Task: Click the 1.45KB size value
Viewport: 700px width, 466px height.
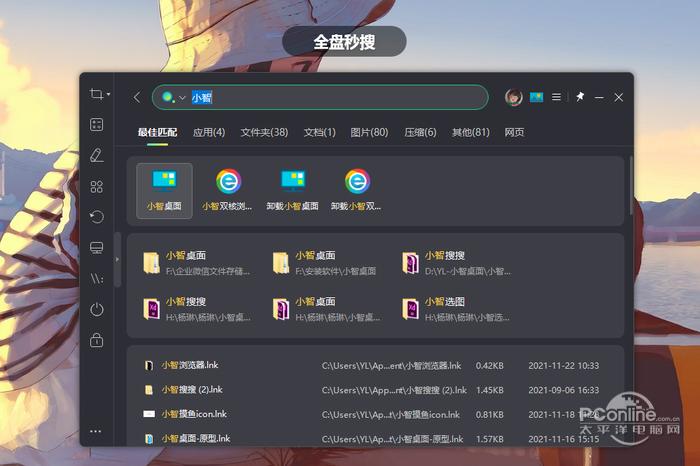Action: click(x=490, y=390)
